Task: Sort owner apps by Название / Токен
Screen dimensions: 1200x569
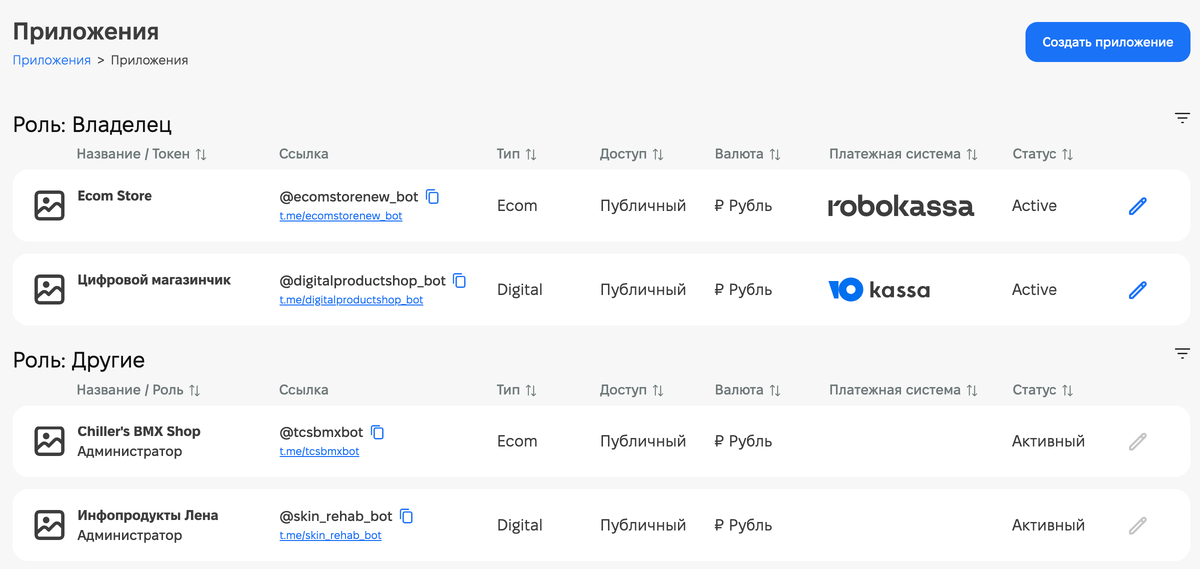Action: pos(201,155)
